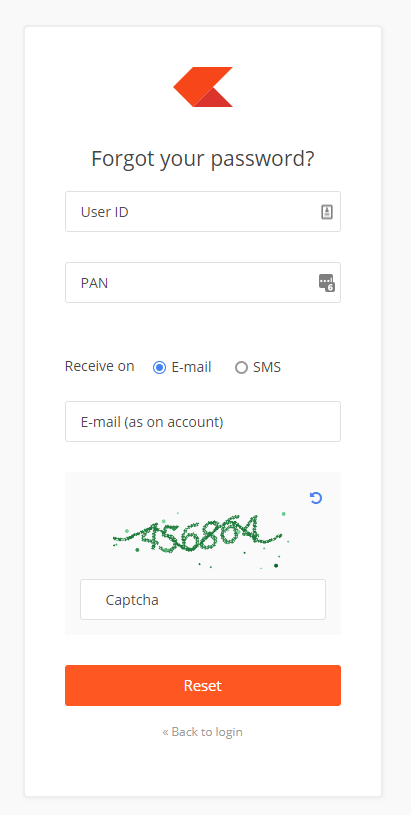This screenshot has width=411, height=815.
Task: Focus the User ID input field
Action: 203,212
